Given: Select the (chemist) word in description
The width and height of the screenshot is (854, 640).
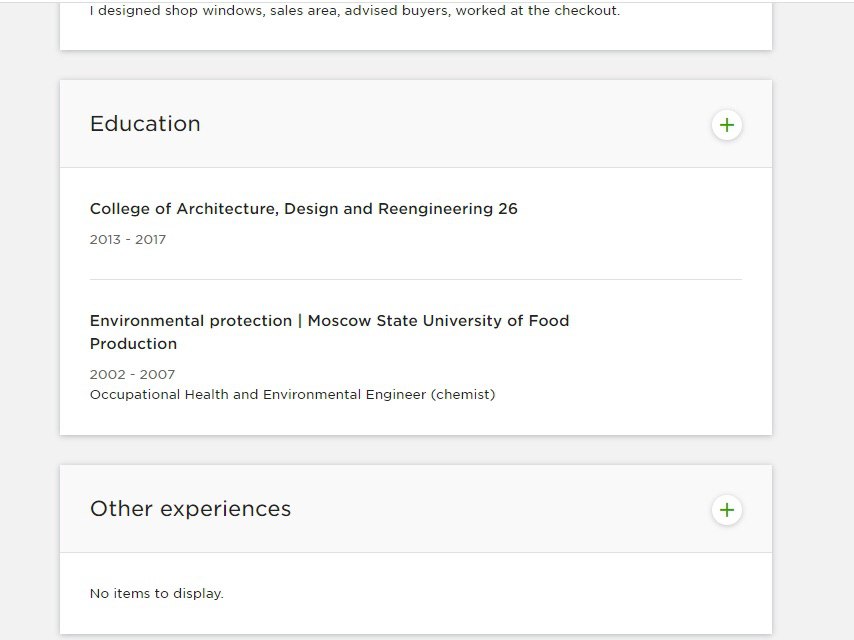Looking at the screenshot, I should coord(463,394).
